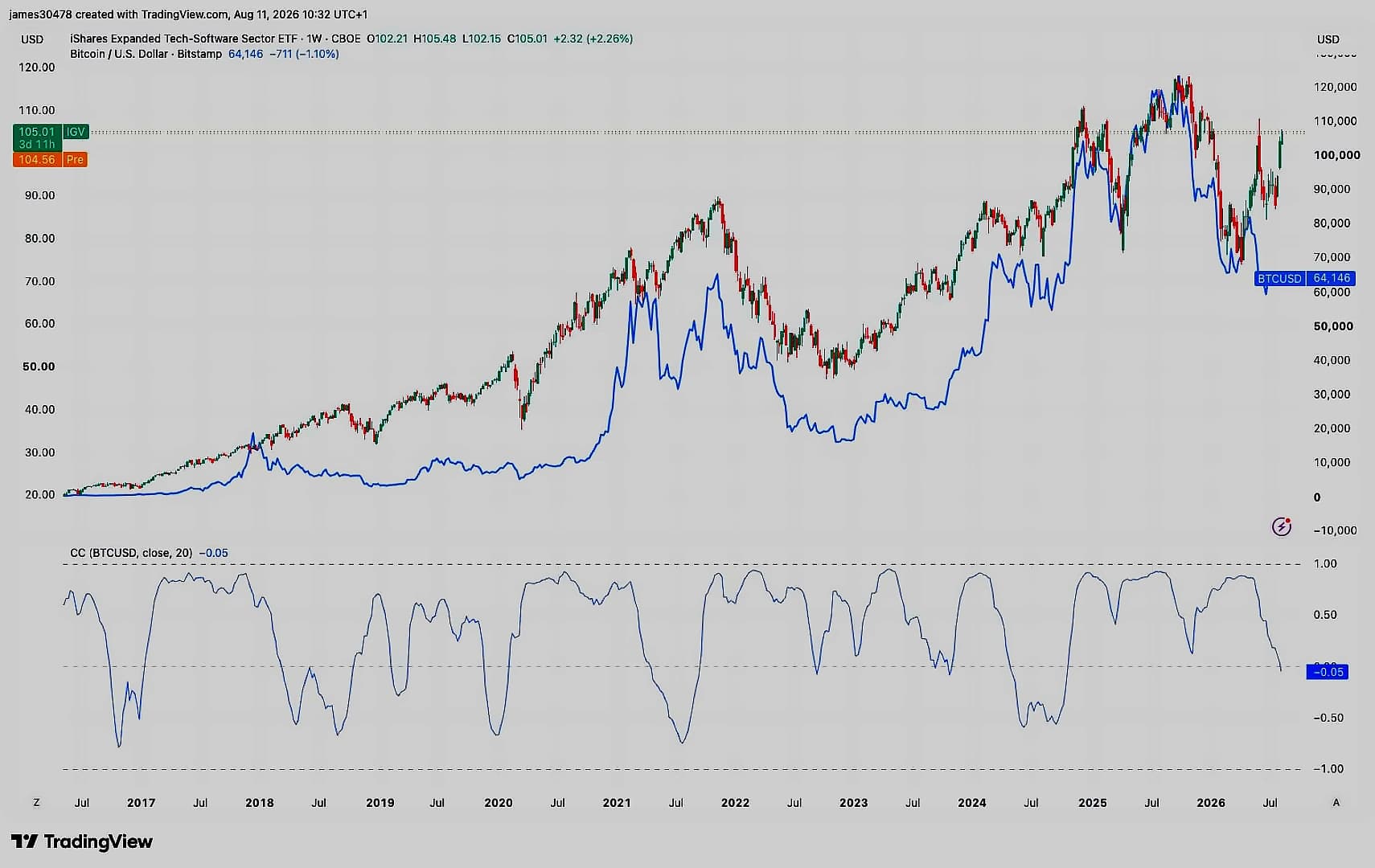
Task: Click the 2024 label on the time axis
Action: pos(972,803)
